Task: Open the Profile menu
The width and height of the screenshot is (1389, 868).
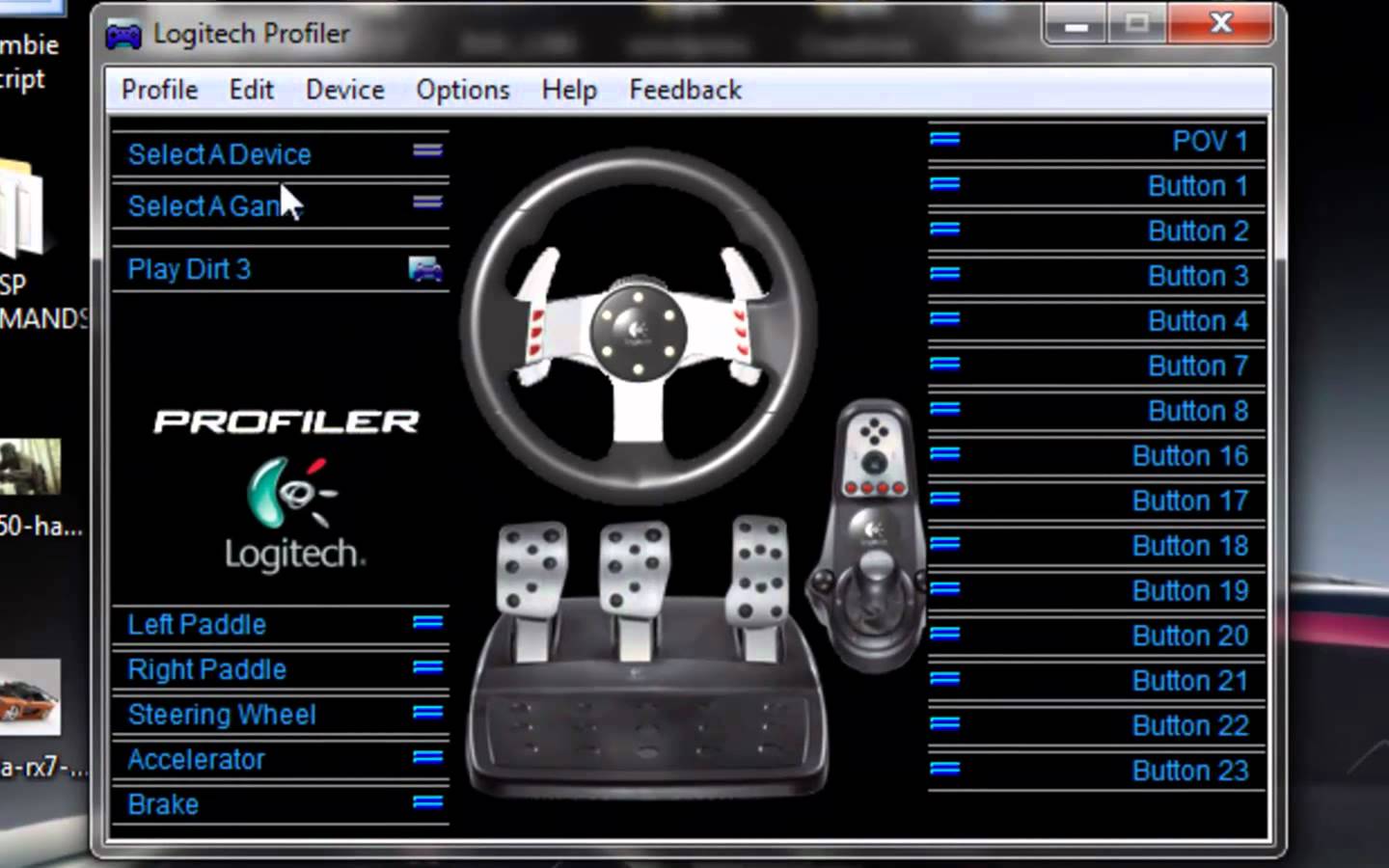Action: pyautogui.click(x=159, y=90)
